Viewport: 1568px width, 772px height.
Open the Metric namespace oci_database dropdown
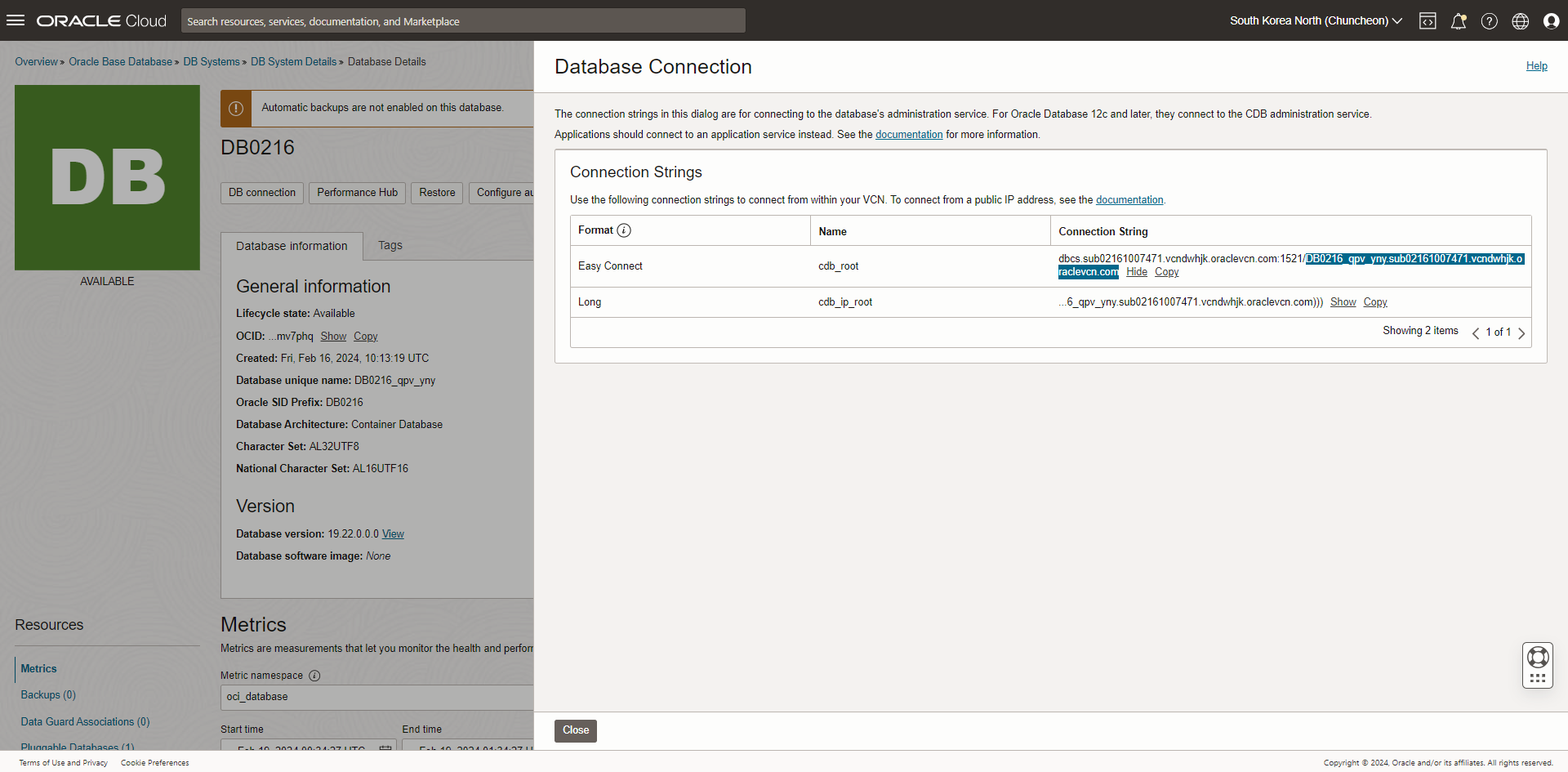click(376, 697)
